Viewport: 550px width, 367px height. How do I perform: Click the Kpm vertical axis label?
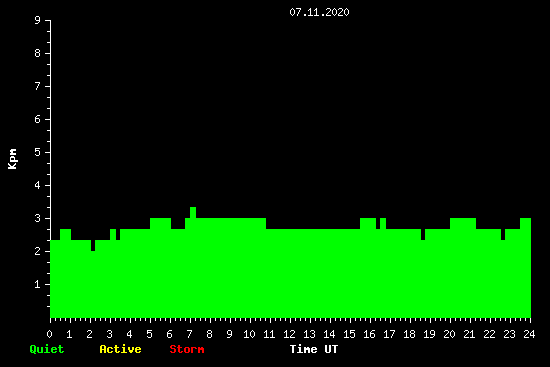point(12,159)
